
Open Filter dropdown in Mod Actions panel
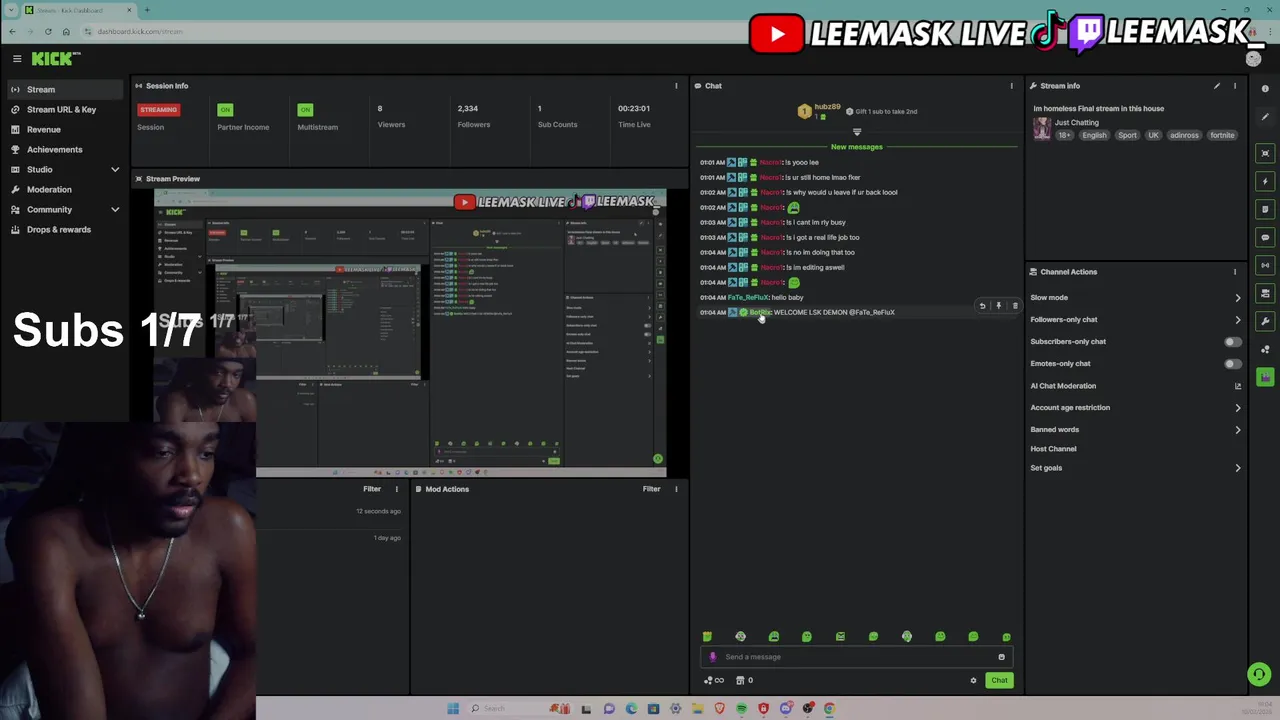point(651,489)
